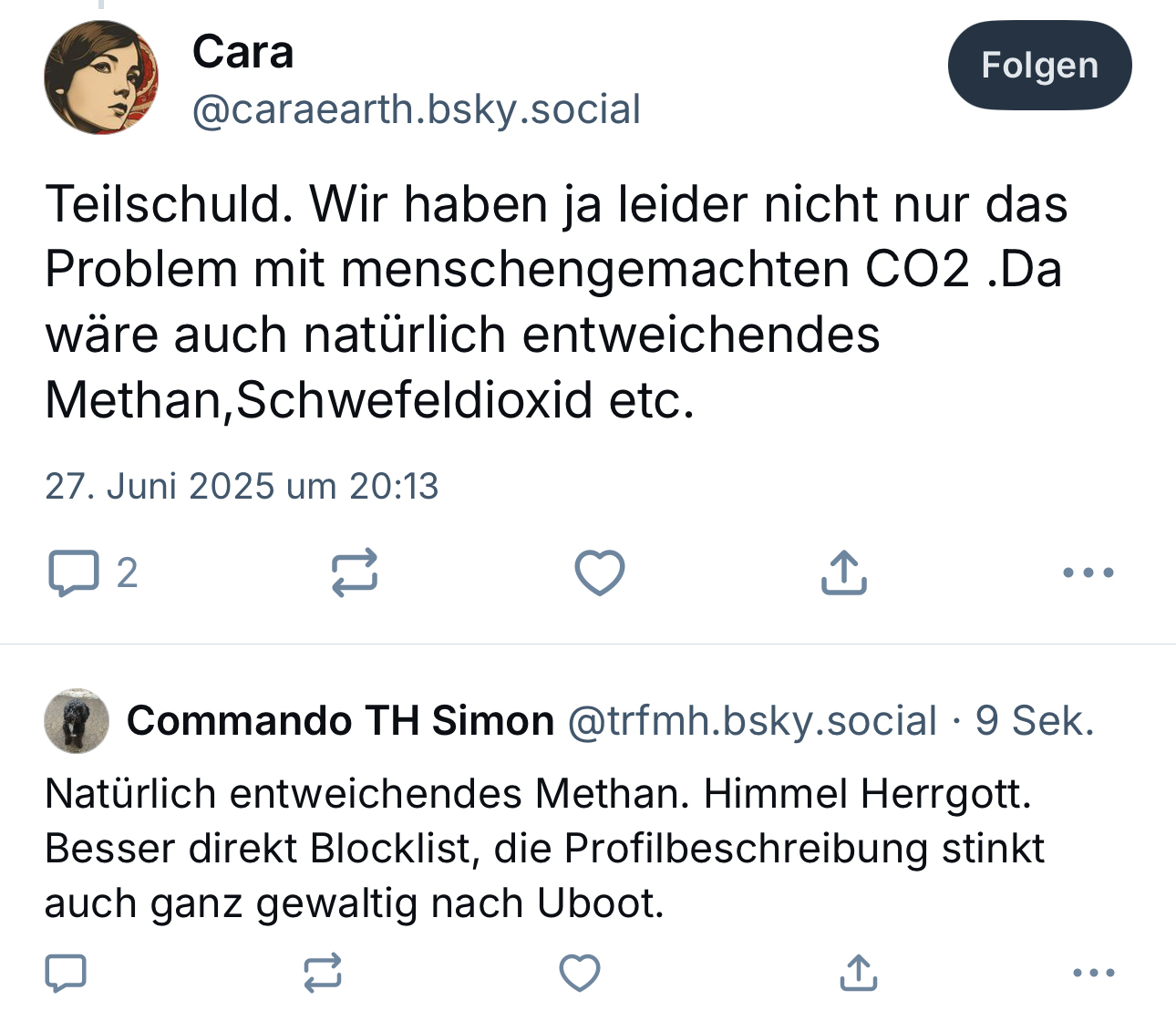Open more options for Cara's post
The image size is (1176, 1021).
coord(1088,572)
